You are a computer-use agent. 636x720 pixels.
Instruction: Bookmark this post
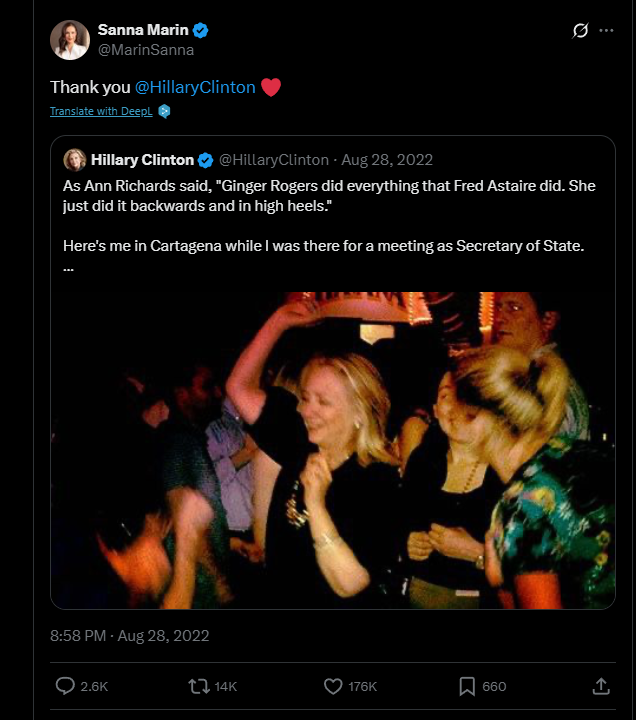pyautogui.click(x=466, y=686)
